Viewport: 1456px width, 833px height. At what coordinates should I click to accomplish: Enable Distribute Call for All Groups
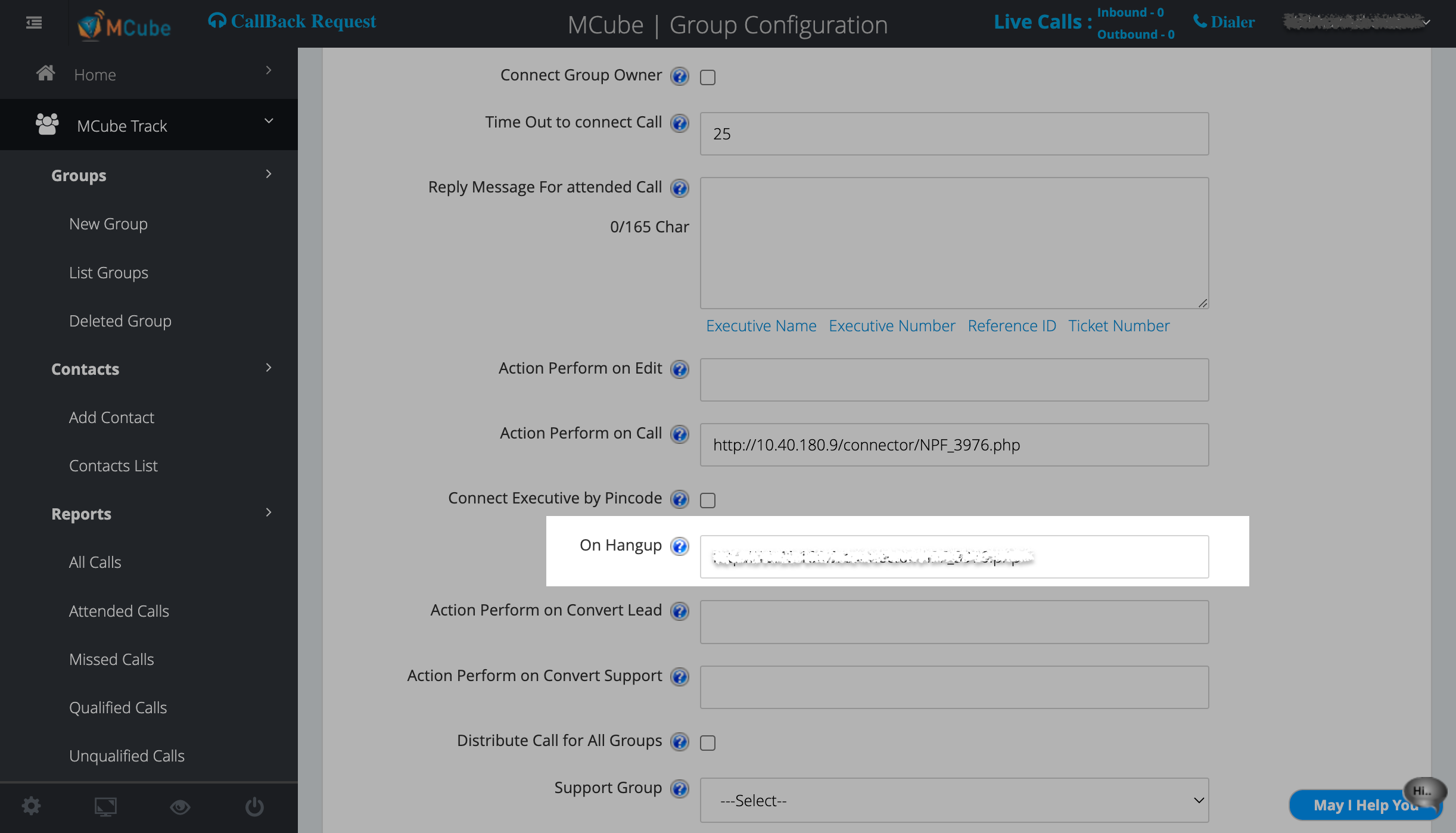point(707,742)
